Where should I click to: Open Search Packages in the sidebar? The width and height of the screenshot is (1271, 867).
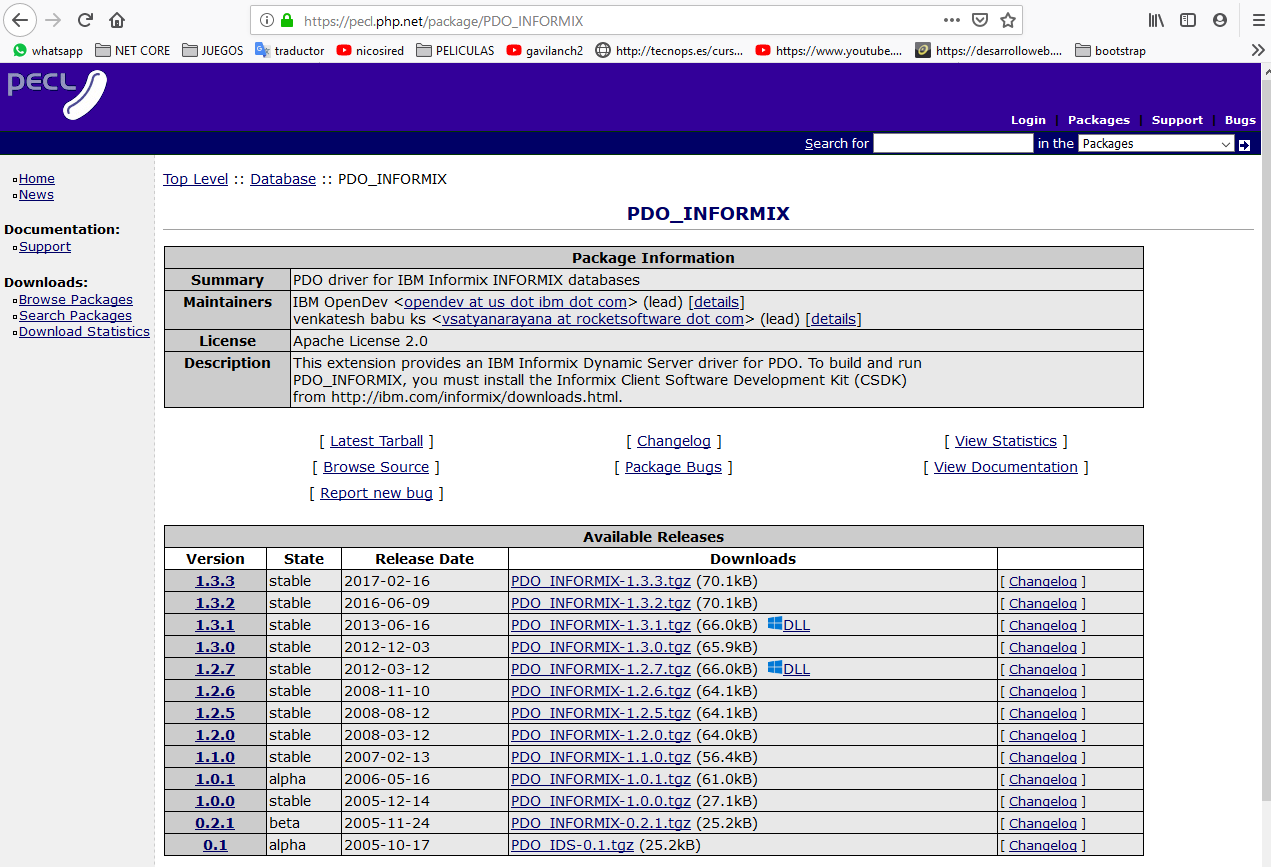pyautogui.click(x=75, y=316)
